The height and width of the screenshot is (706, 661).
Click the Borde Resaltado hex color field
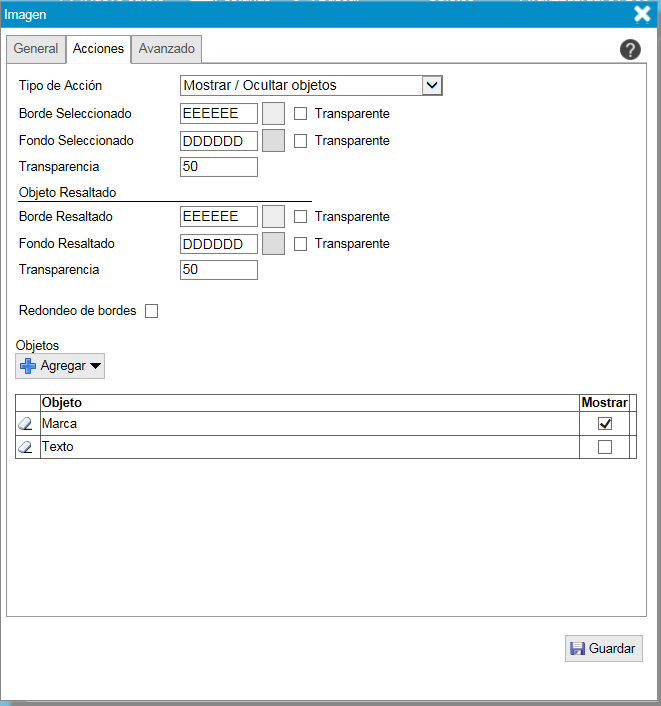(x=219, y=217)
